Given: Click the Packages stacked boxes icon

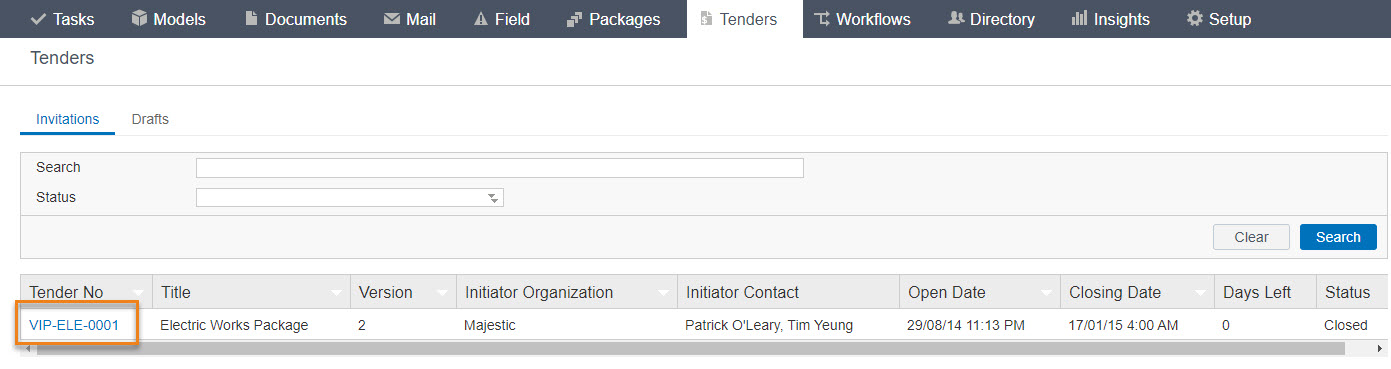Looking at the screenshot, I should pos(574,19).
